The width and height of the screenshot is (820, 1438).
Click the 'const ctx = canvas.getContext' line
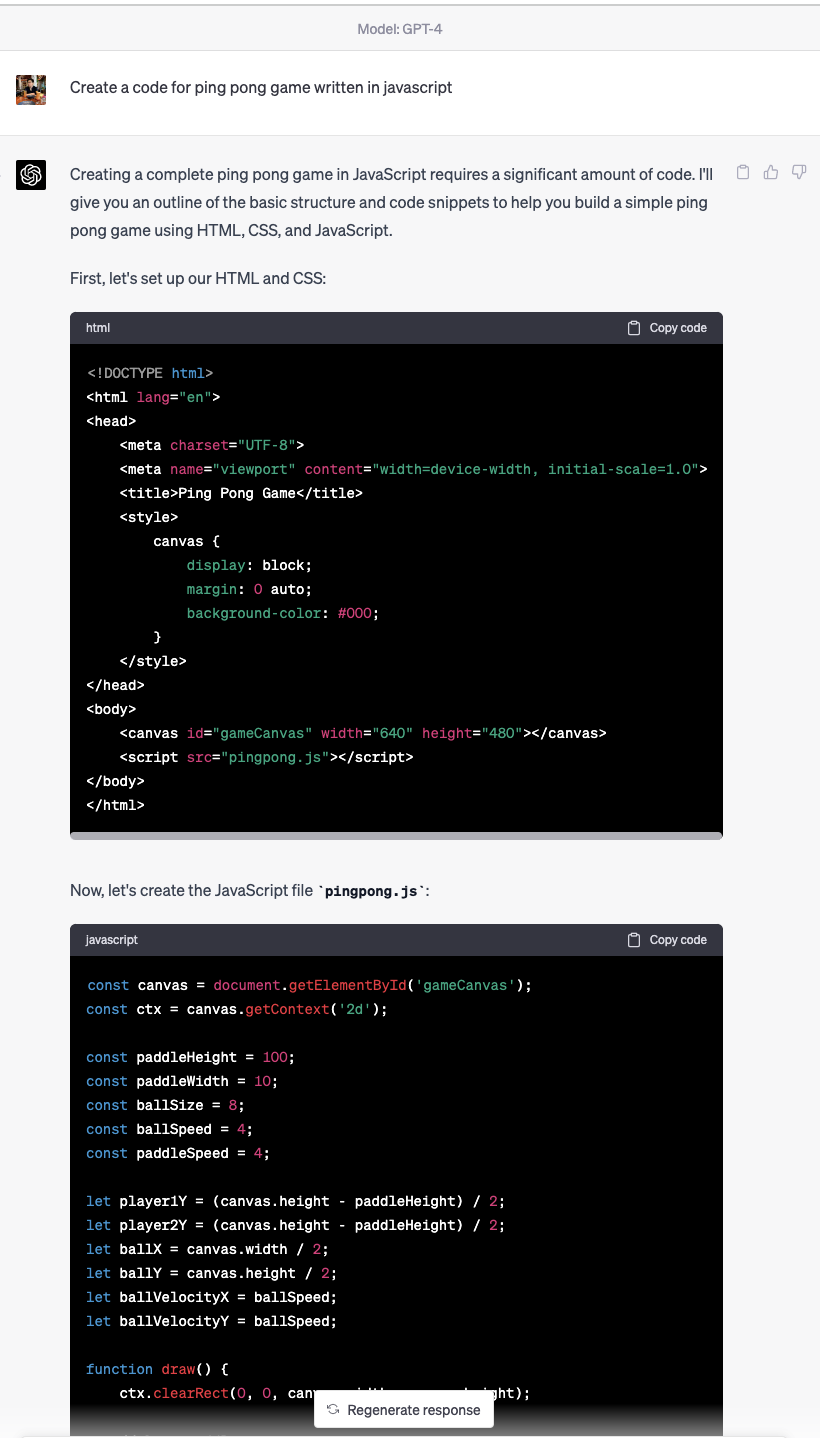237,1009
